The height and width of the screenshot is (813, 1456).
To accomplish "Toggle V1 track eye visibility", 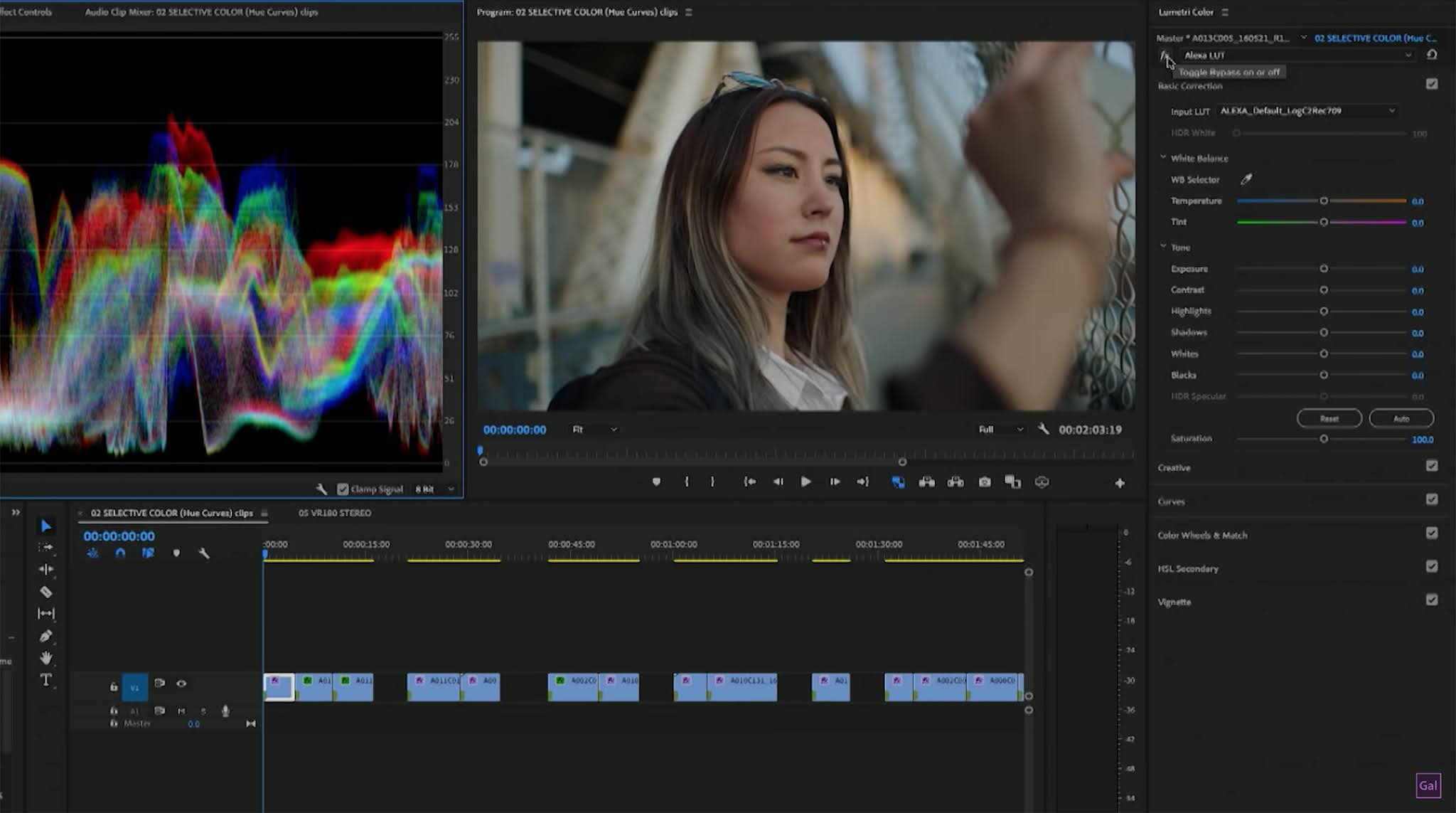I will point(181,684).
